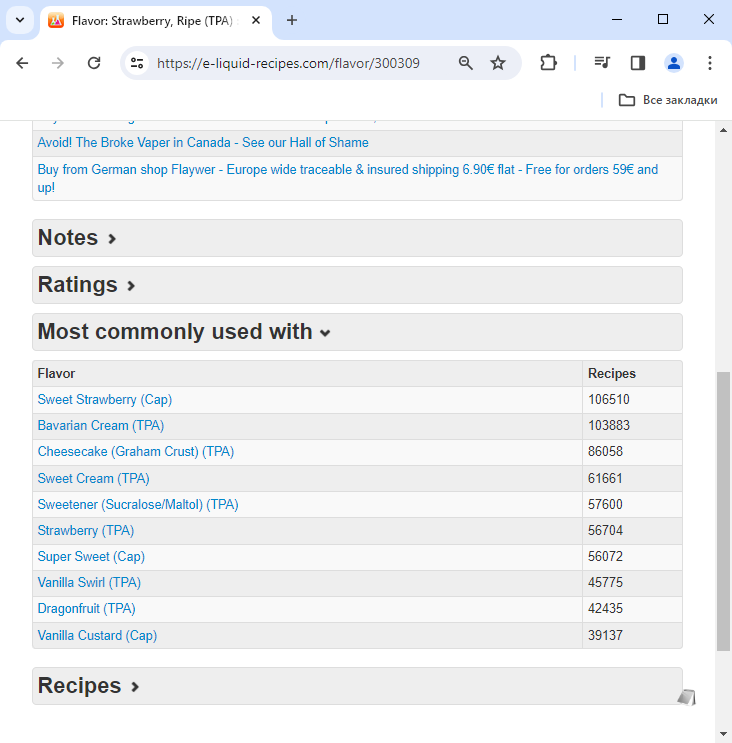732x743 pixels.
Task: Select the recipe count 57600
Action: 605,505
